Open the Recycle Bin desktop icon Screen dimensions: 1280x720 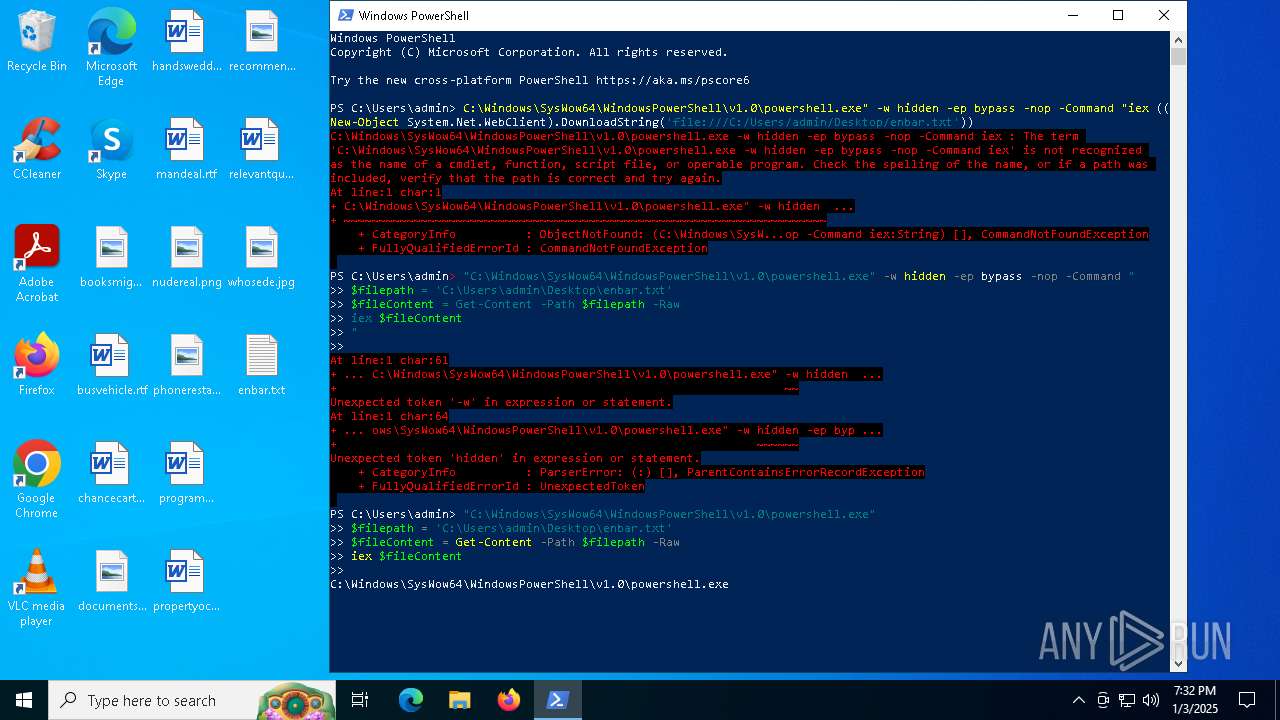(x=37, y=42)
